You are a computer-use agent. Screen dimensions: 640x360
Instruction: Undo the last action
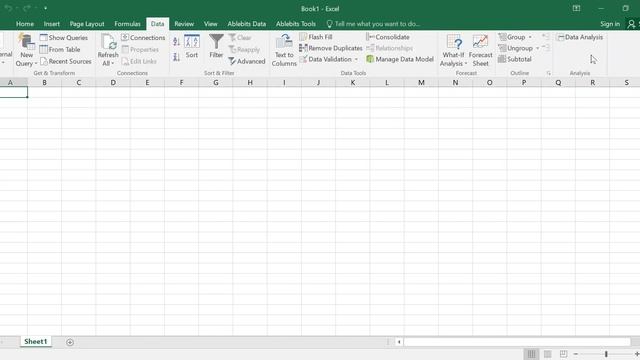[8, 8]
